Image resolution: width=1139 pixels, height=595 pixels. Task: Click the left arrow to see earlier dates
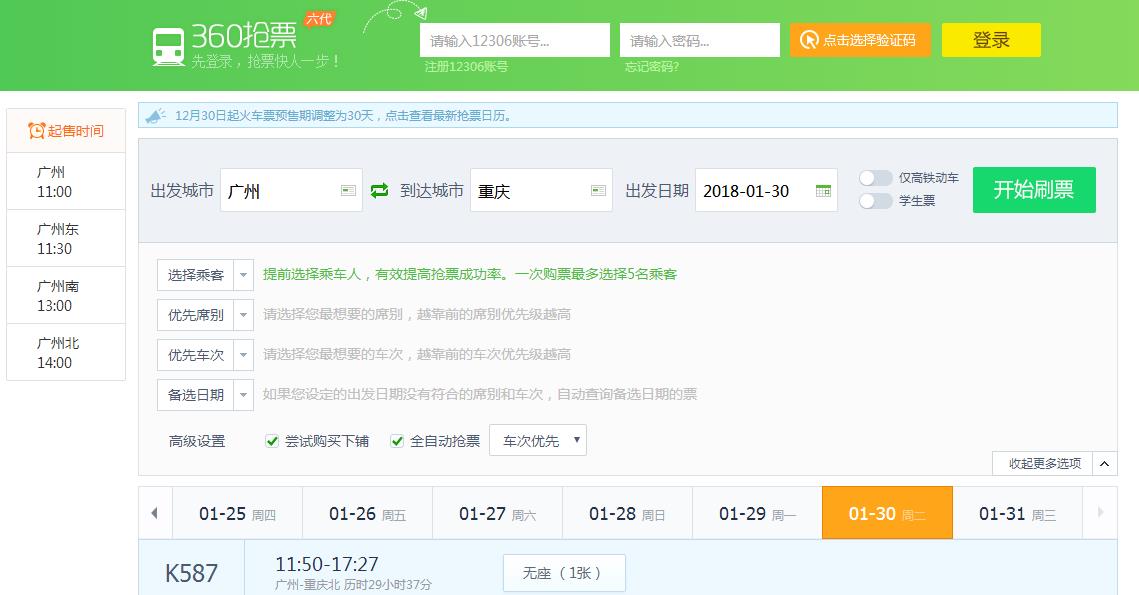[x=155, y=512]
